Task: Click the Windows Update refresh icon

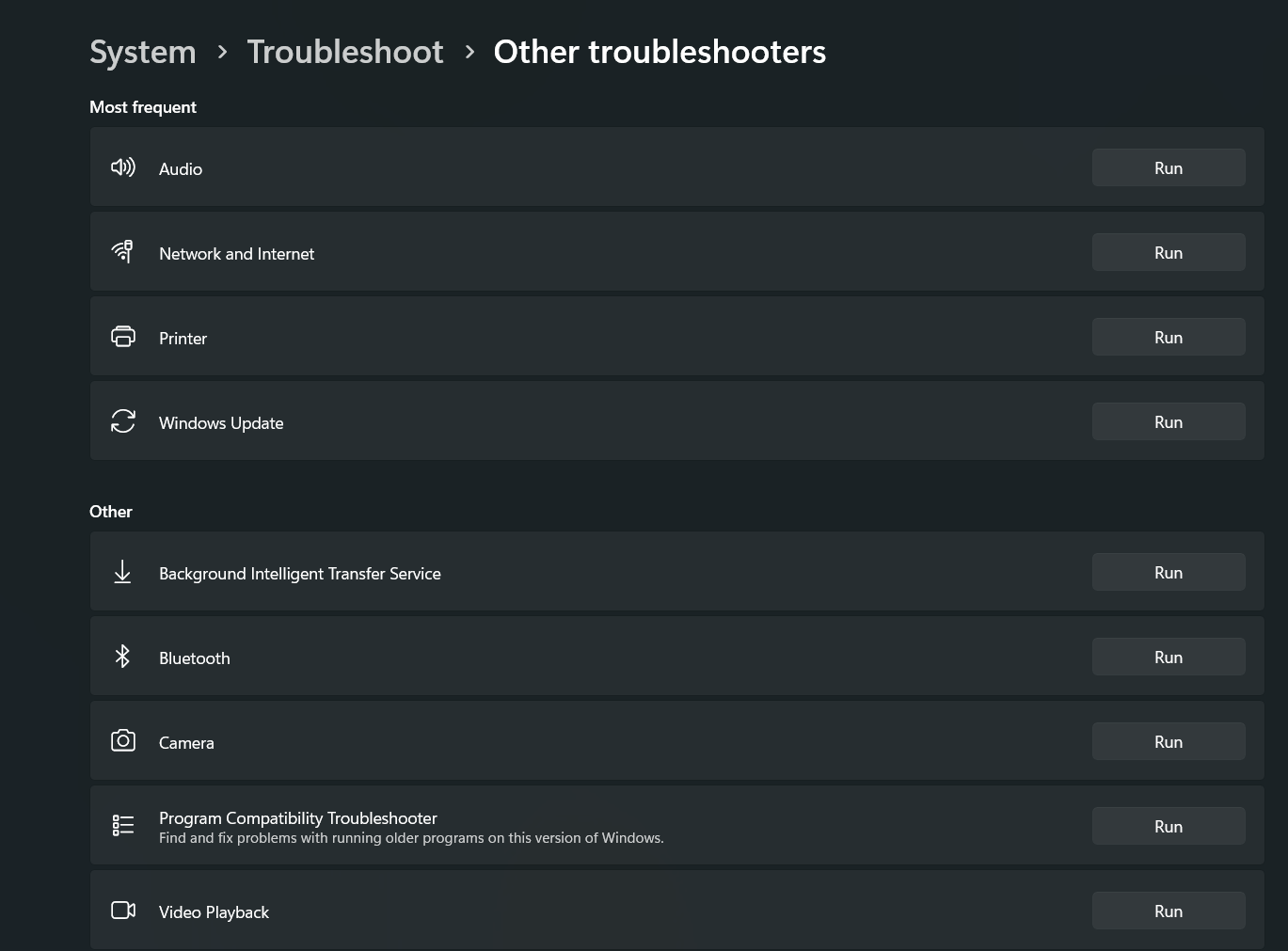Action: [123, 420]
